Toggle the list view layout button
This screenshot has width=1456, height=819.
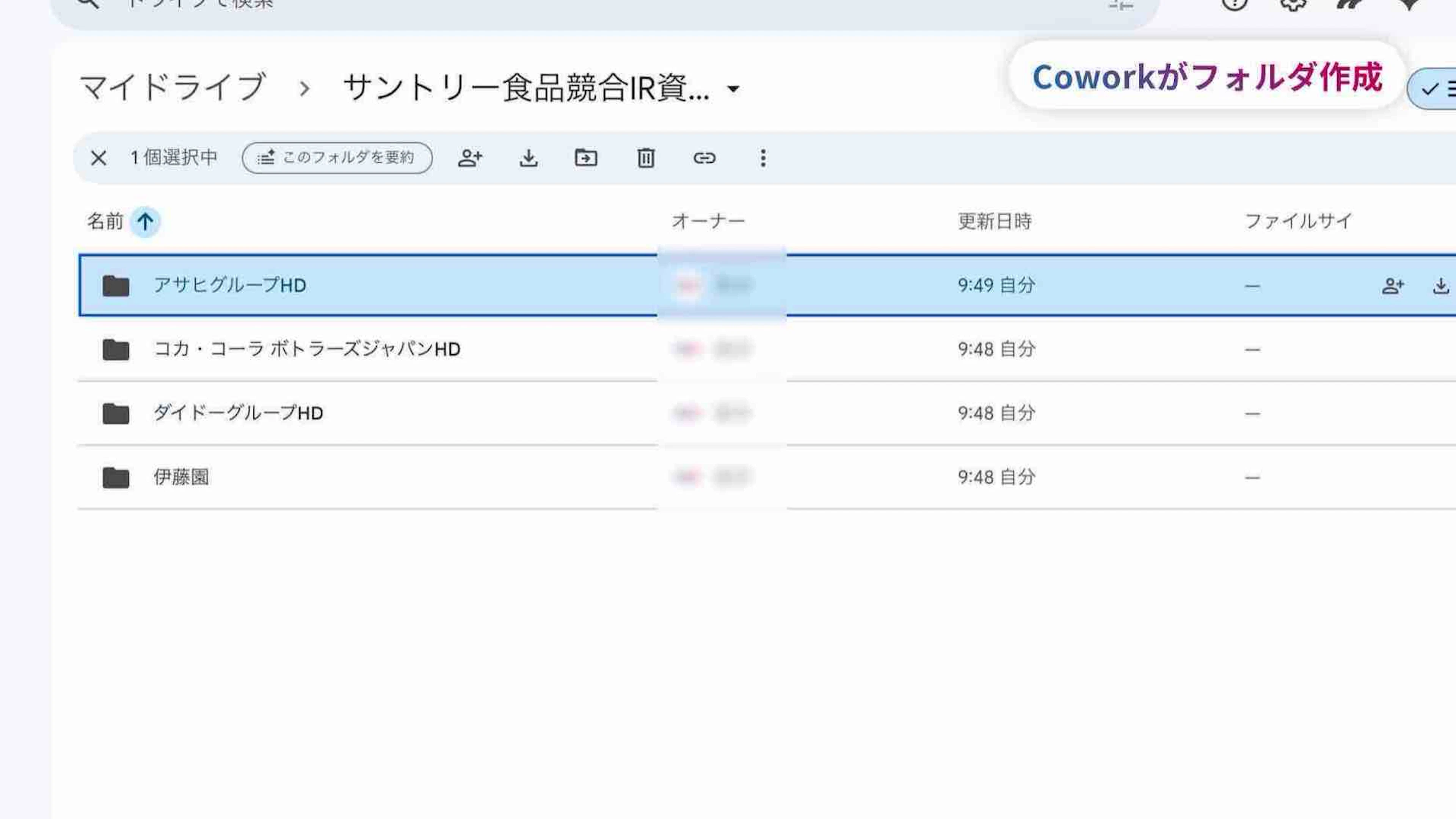(x=1439, y=90)
